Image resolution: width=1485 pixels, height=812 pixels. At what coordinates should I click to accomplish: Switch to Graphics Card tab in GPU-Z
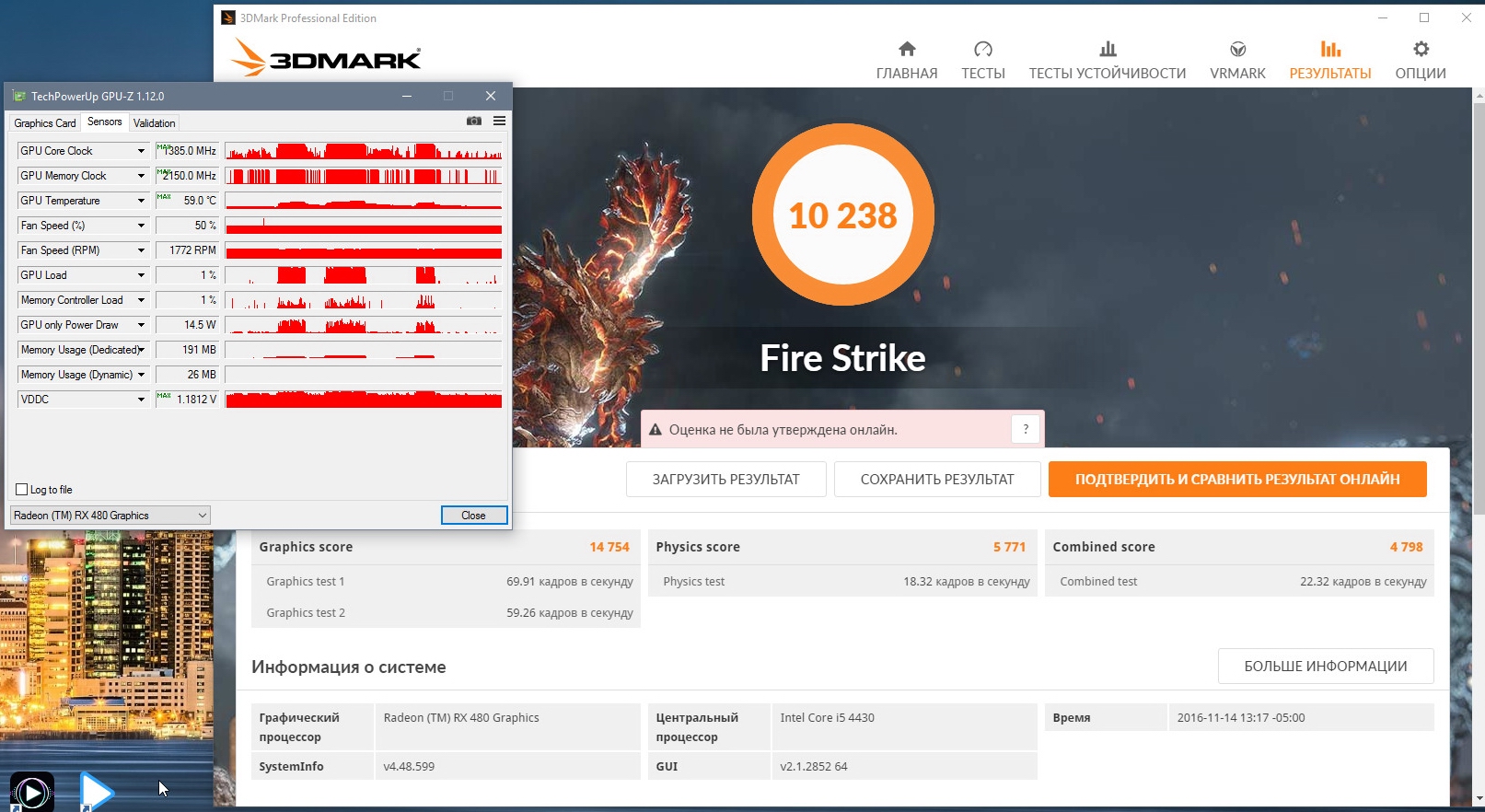(x=45, y=123)
